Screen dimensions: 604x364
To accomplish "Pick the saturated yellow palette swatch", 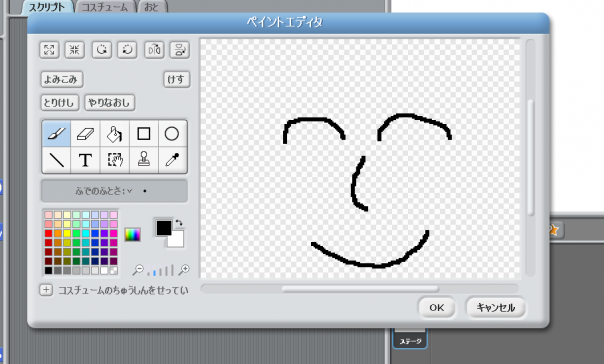I will (67, 233).
